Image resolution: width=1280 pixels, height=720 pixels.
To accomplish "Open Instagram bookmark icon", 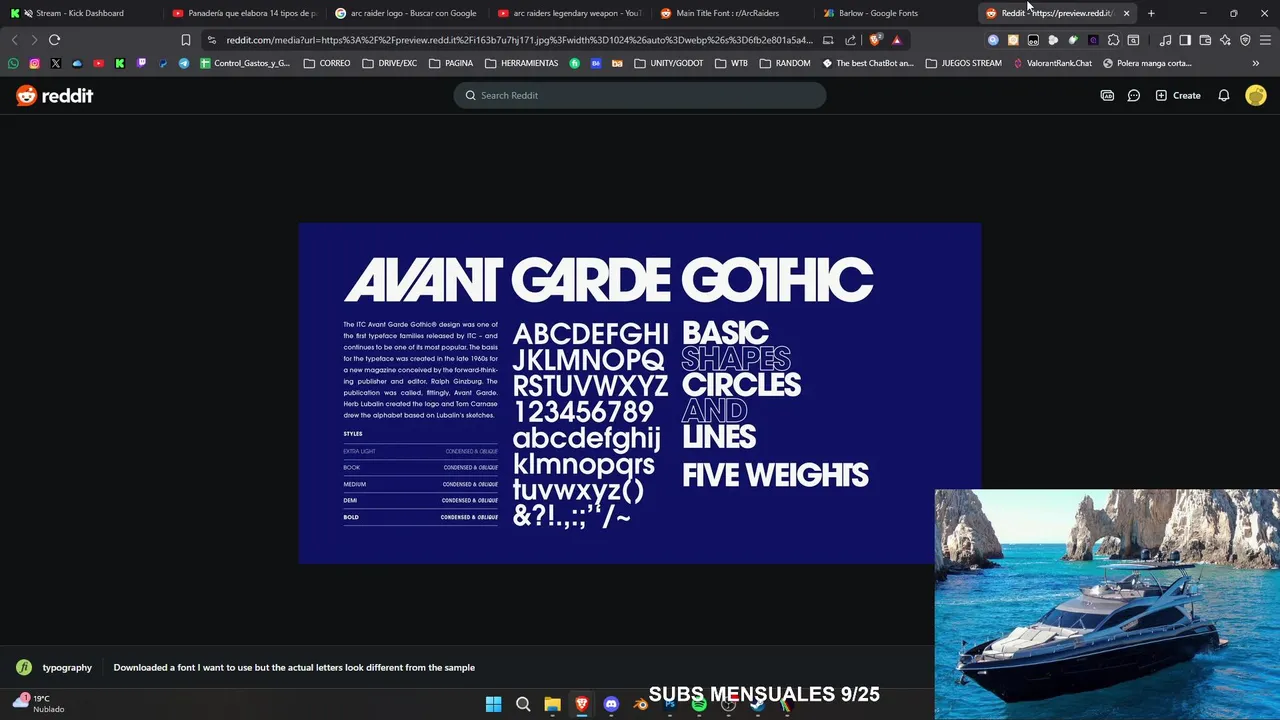I will [34, 63].
